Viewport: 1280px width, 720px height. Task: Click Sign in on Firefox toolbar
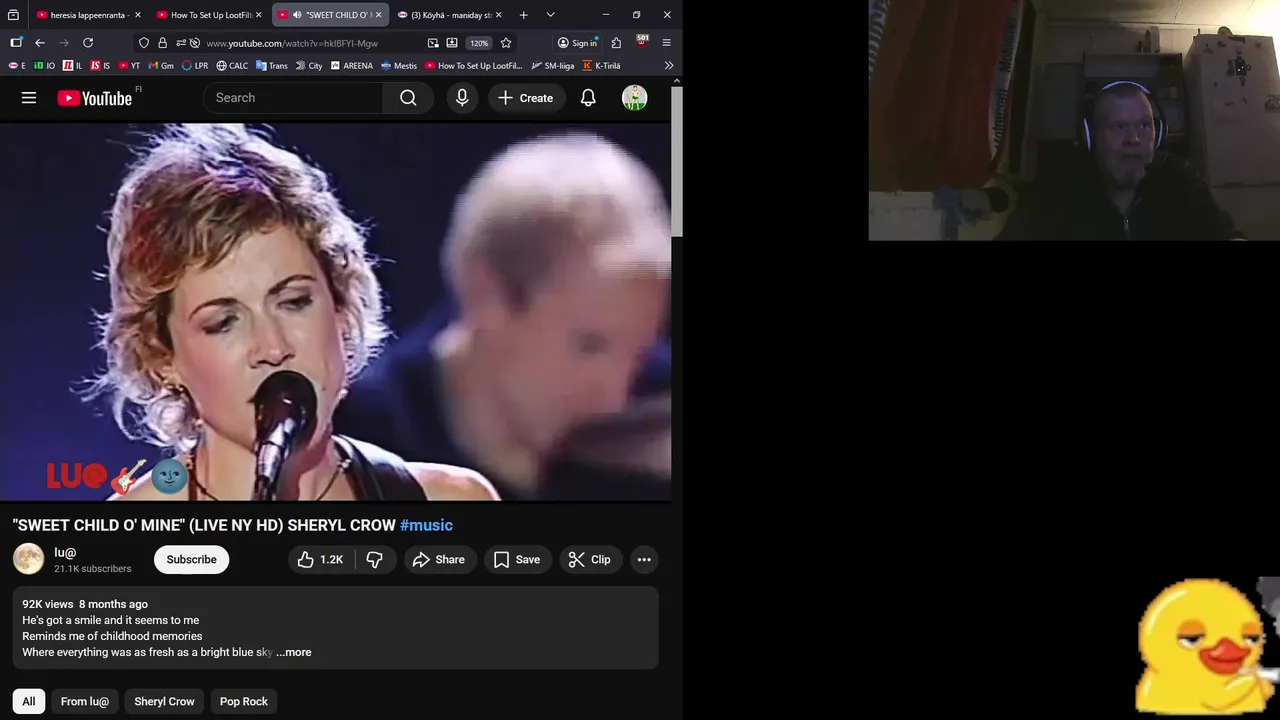click(x=577, y=43)
